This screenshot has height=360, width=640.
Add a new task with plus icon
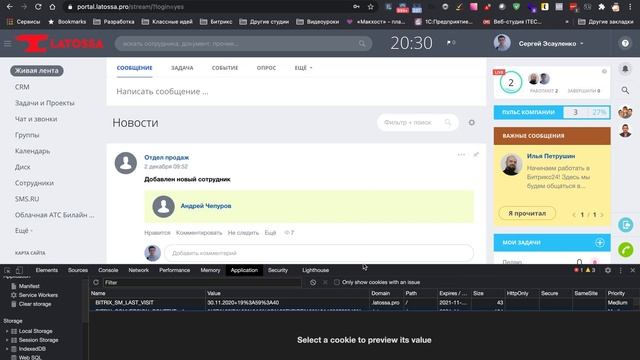[600, 242]
